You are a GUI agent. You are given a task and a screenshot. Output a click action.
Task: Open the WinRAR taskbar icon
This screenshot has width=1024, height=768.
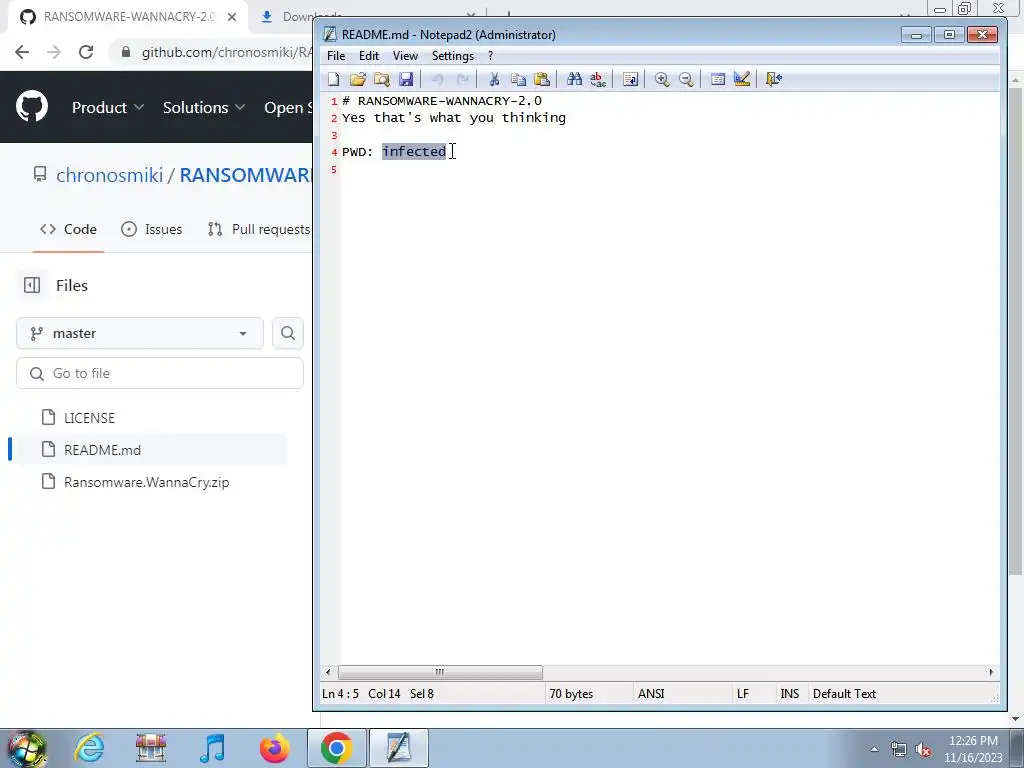(151, 748)
